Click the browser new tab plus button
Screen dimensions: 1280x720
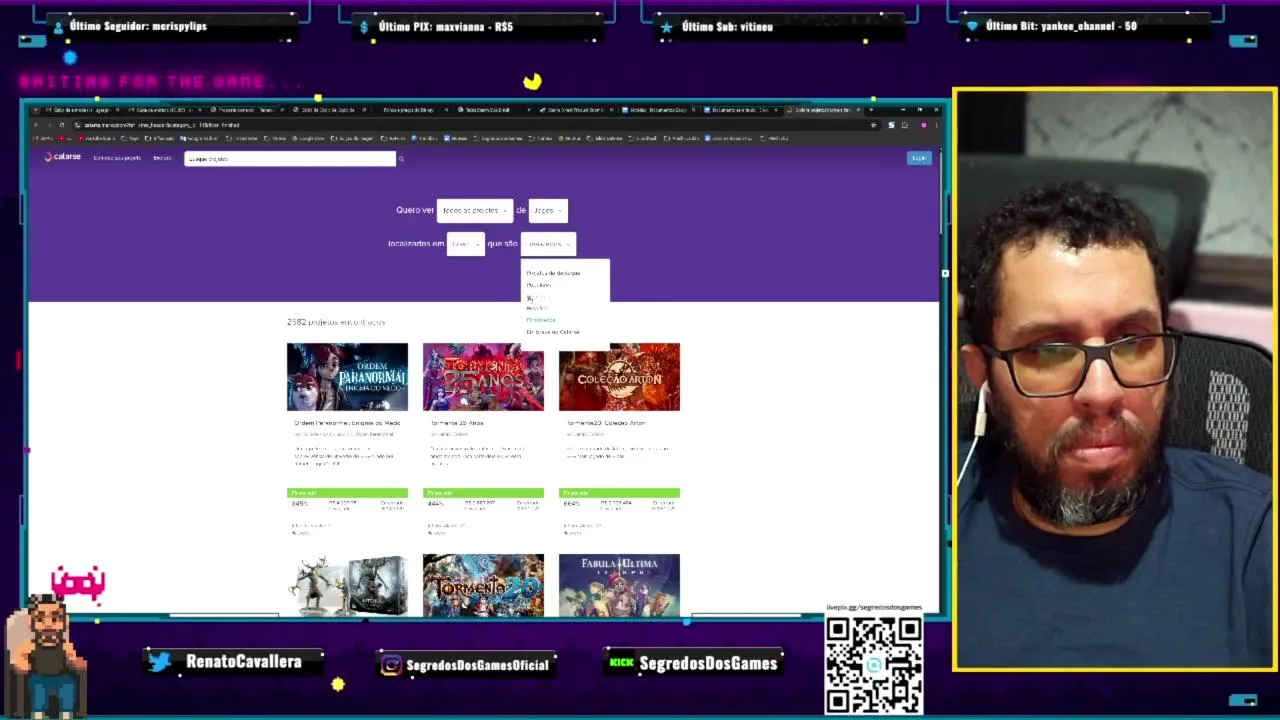coord(870,110)
